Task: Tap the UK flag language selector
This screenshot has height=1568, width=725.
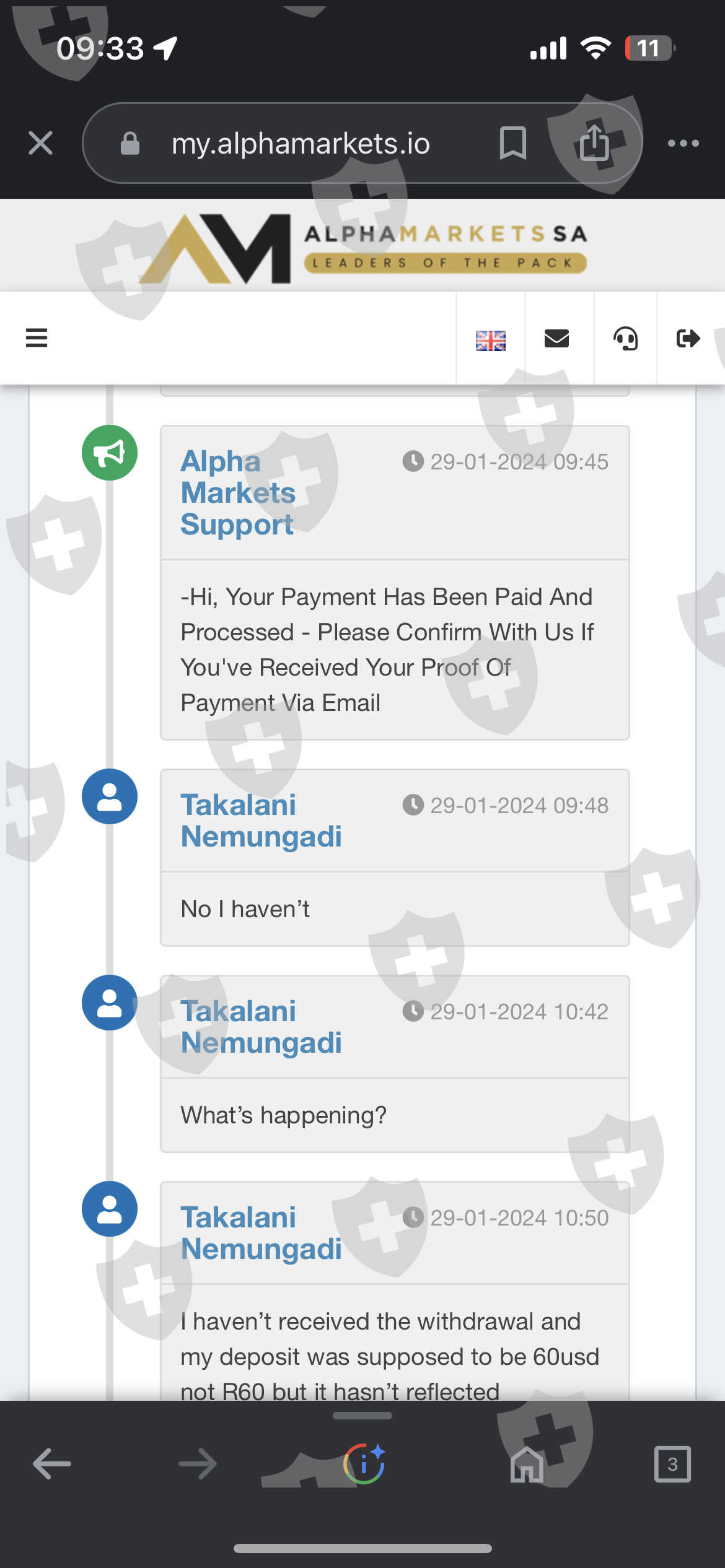Action: tap(490, 339)
